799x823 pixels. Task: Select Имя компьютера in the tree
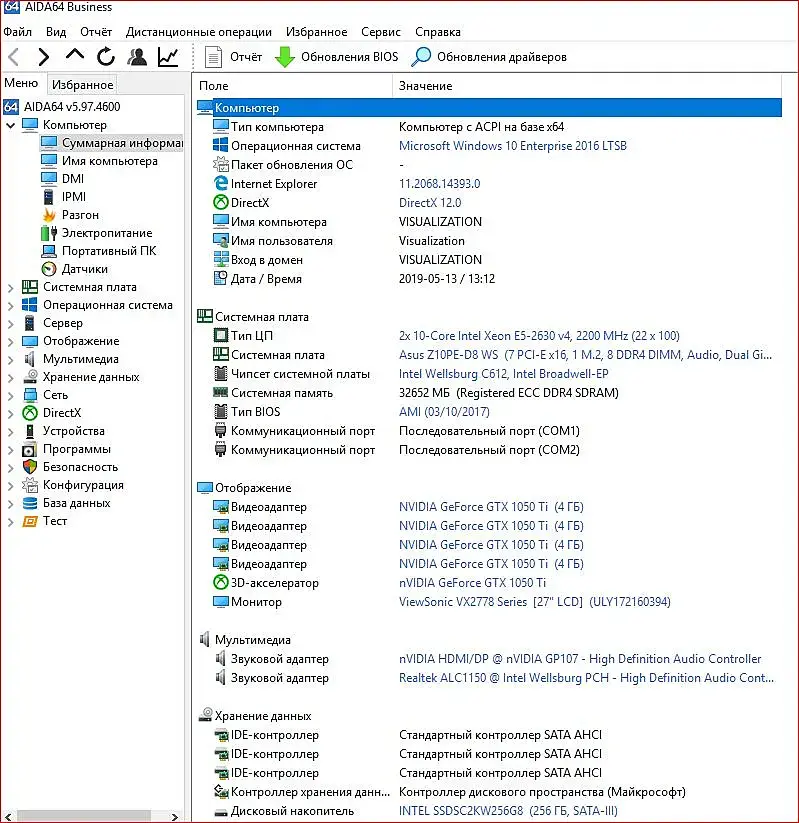coord(109,161)
